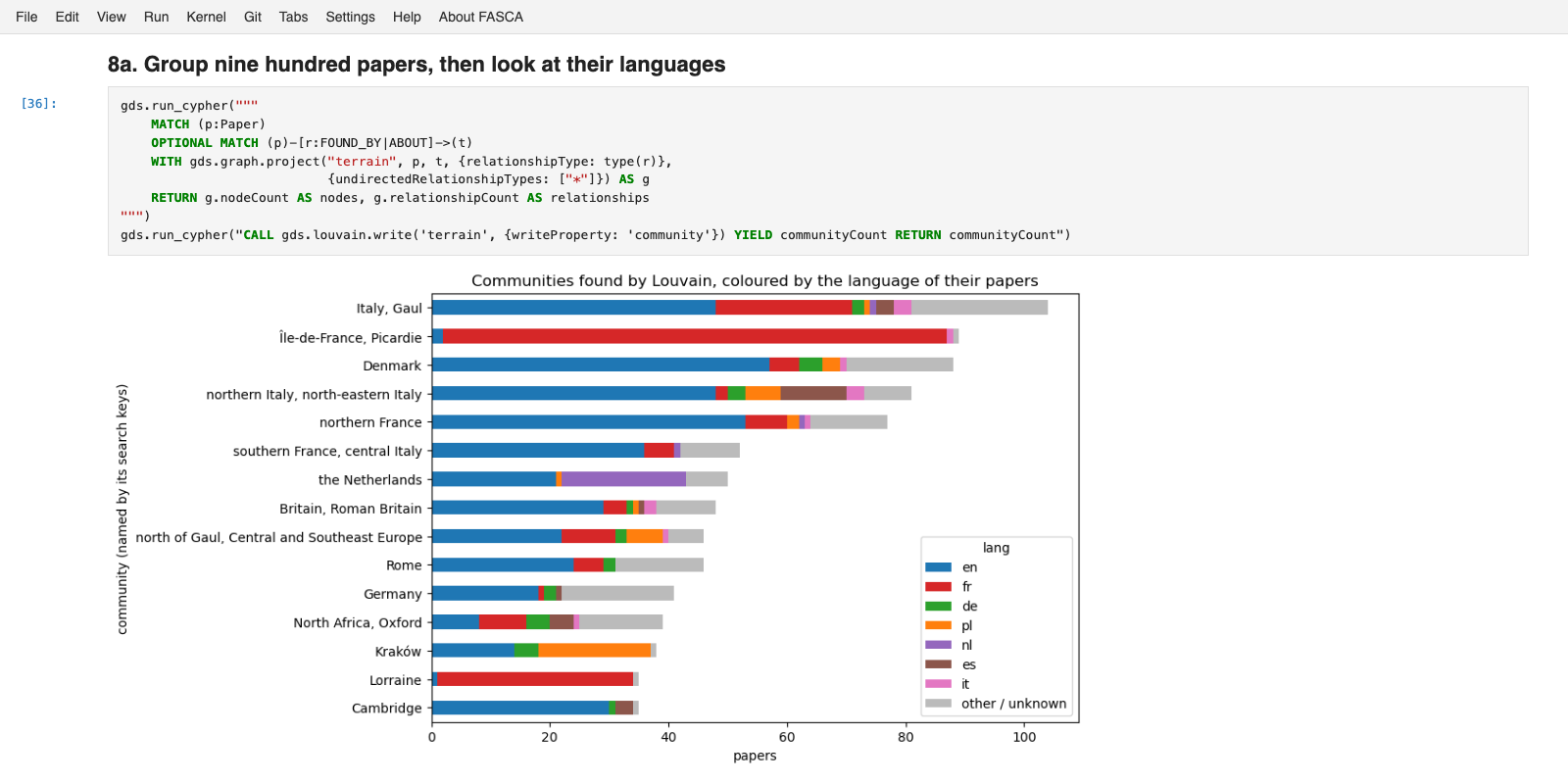The width and height of the screenshot is (1568, 784).
Task: Click the gray 'other / unknown' legend swatch
Action: click(938, 704)
